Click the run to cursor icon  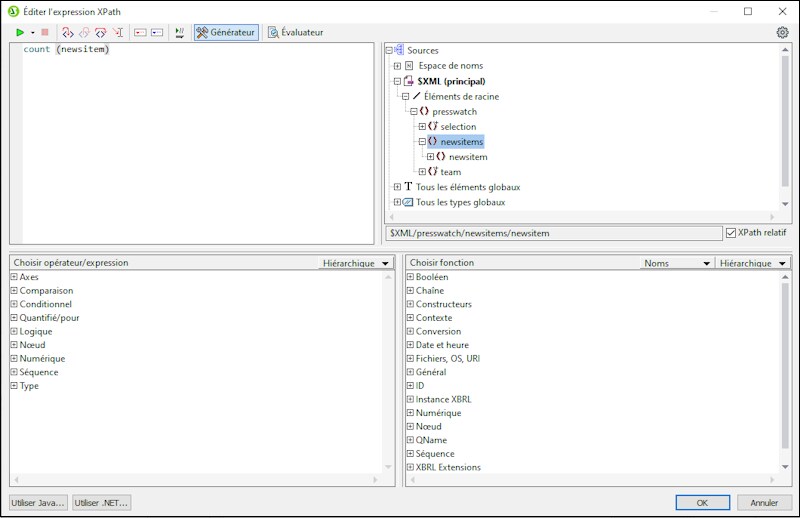(x=118, y=32)
